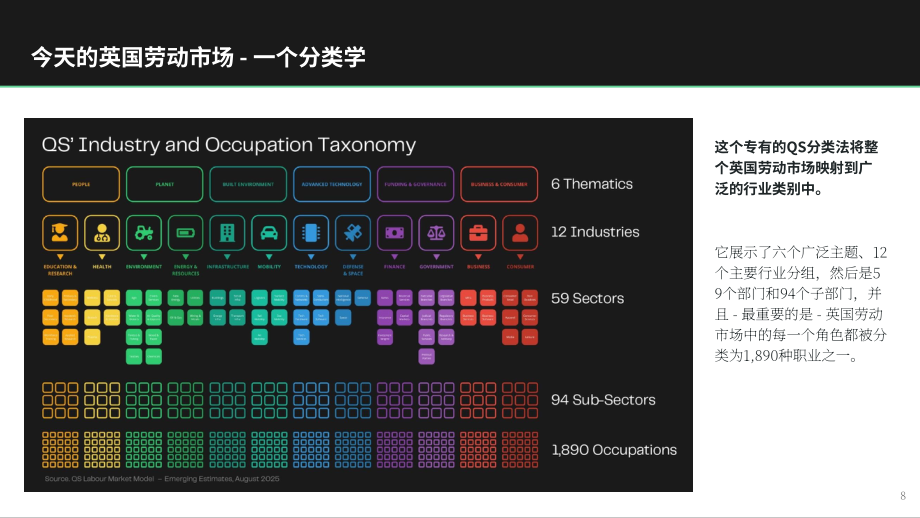The image size is (920, 518).
Task: Click the 'HEALTH' industry label
Action: [102, 267]
